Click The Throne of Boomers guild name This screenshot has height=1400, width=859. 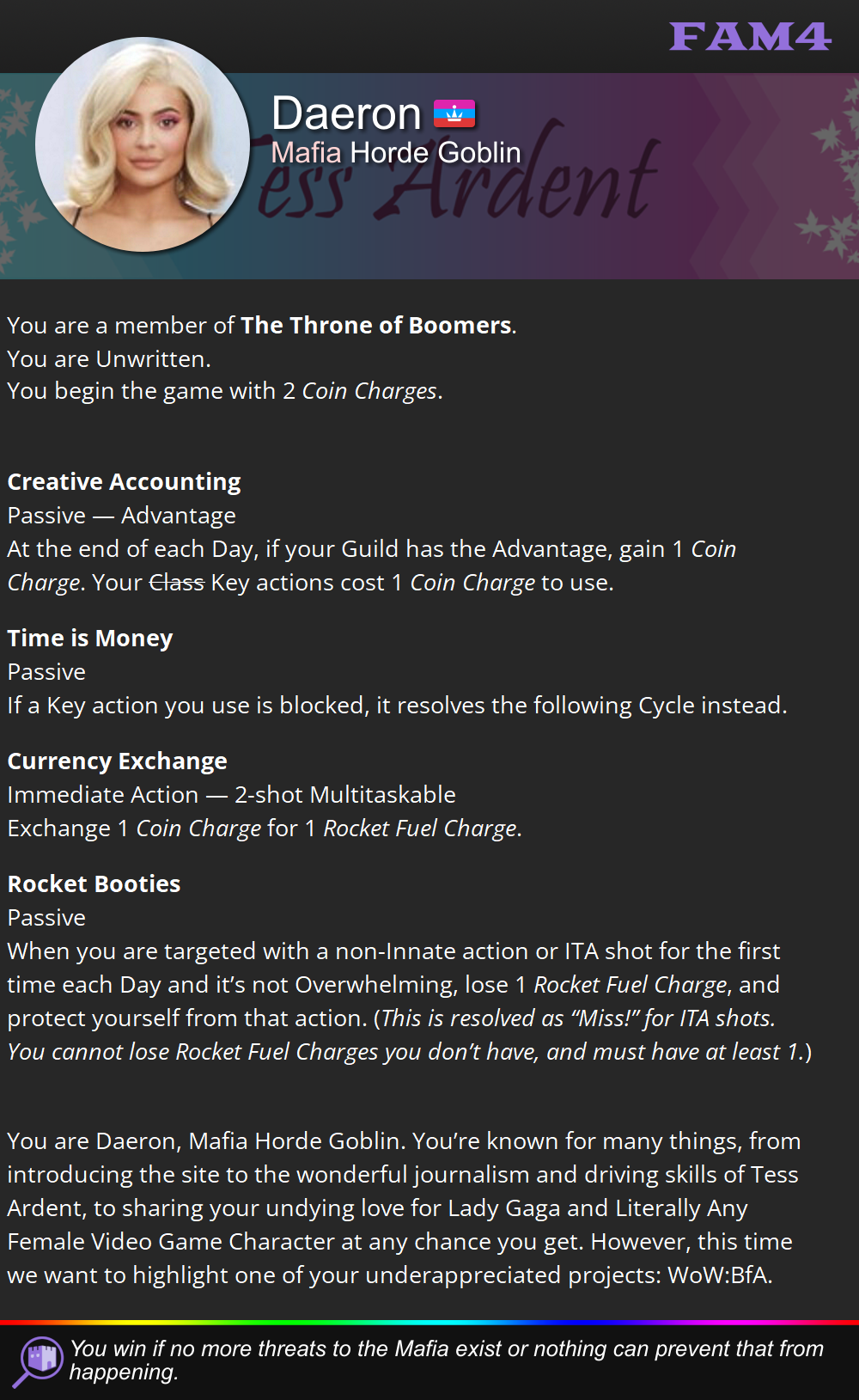pyautogui.click(x=376, y=326)
